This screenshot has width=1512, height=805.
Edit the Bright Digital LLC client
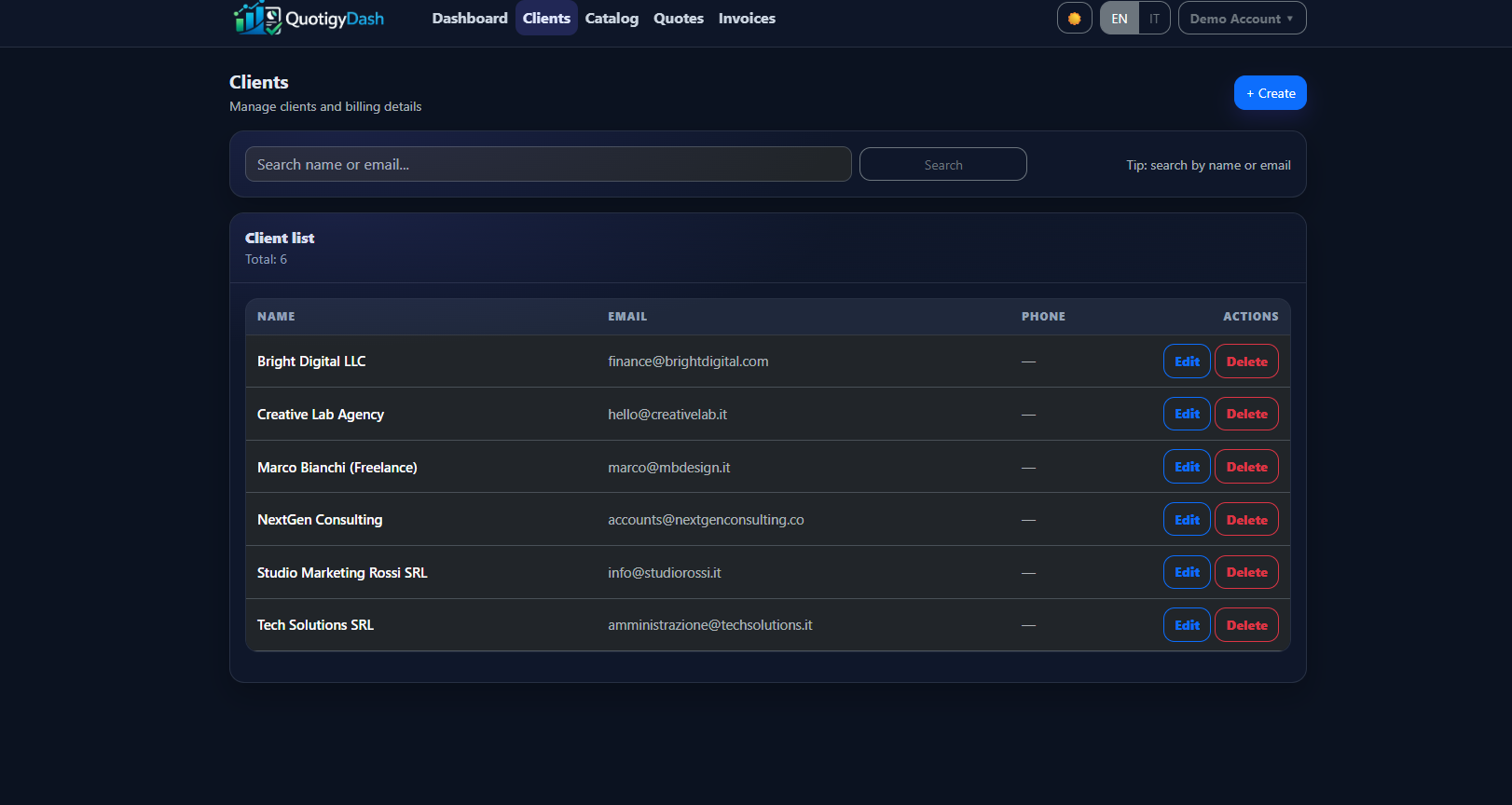(x=1187, y=362)
